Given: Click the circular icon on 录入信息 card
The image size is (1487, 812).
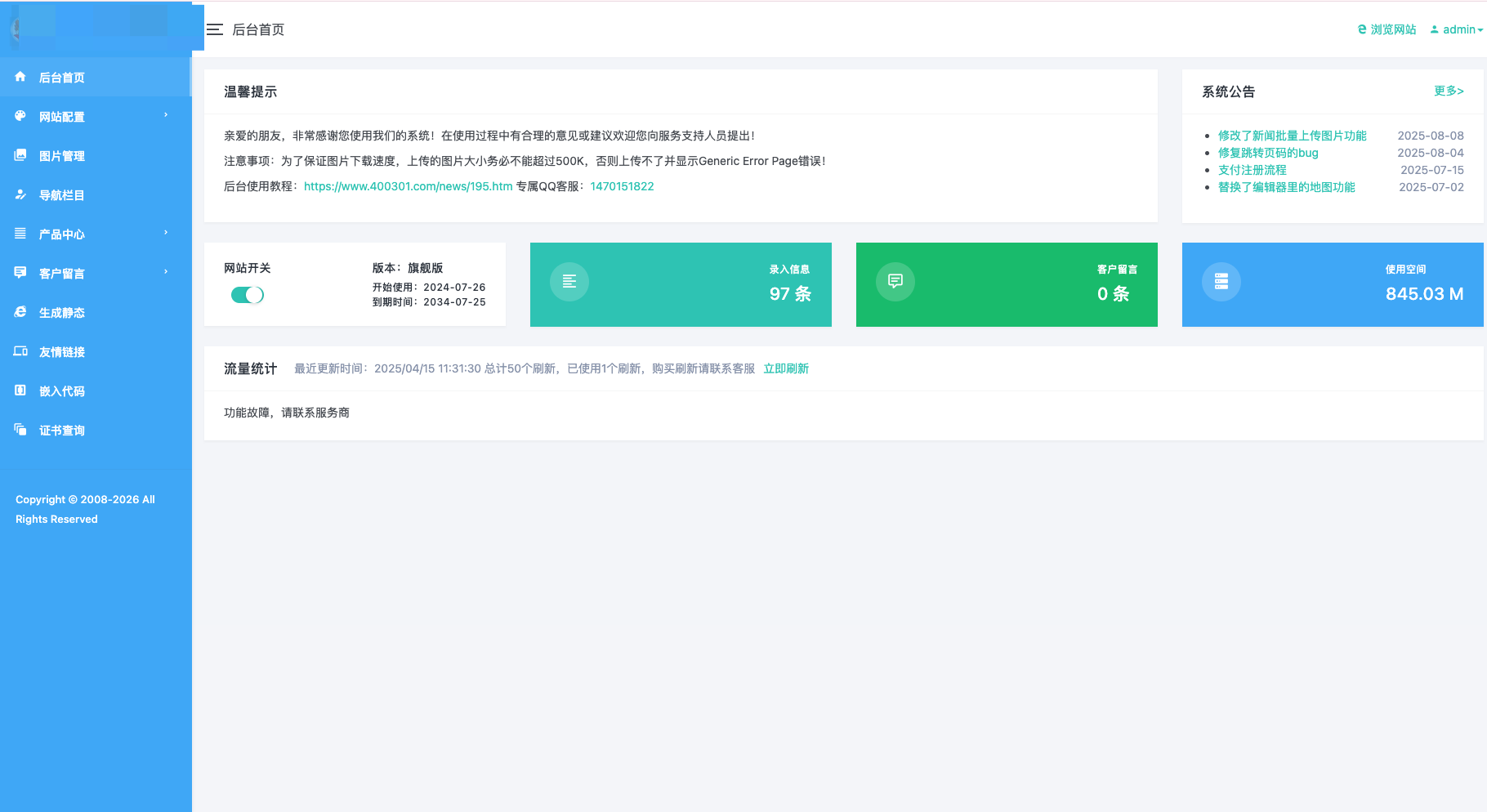Looking at the screenshot, I should tap(569, 282).
